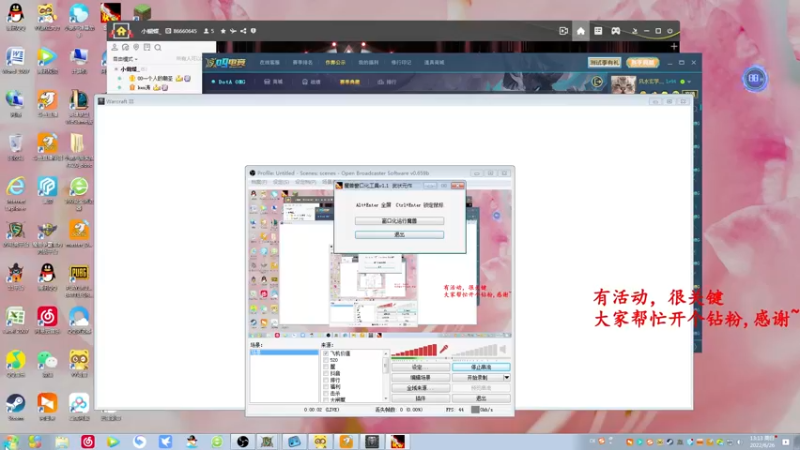The image size is (800, 450).
Task: Open home icon in YY top bar
Action: (x=581, y=31)
